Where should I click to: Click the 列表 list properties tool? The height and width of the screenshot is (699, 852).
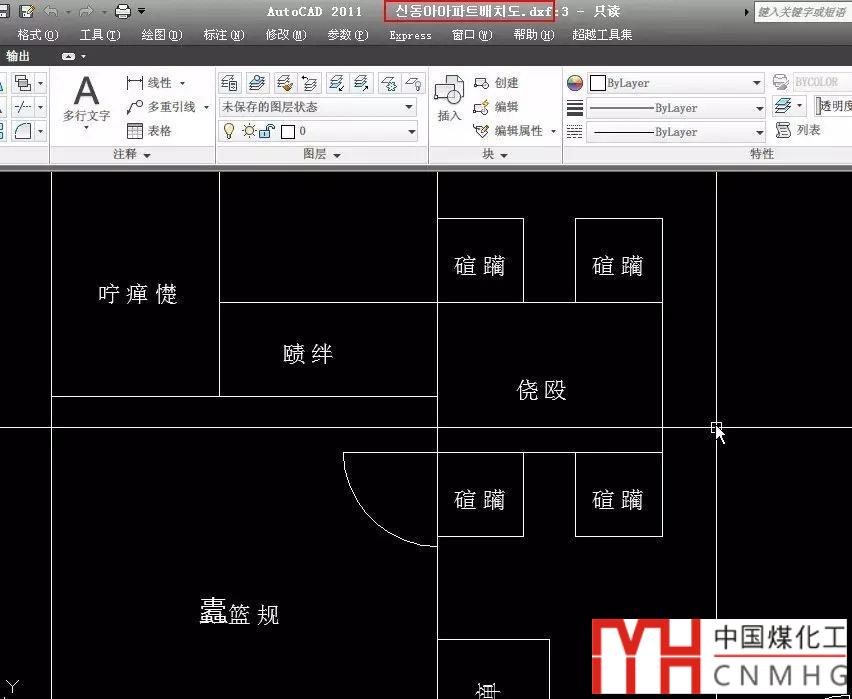[x=798, y=130]
